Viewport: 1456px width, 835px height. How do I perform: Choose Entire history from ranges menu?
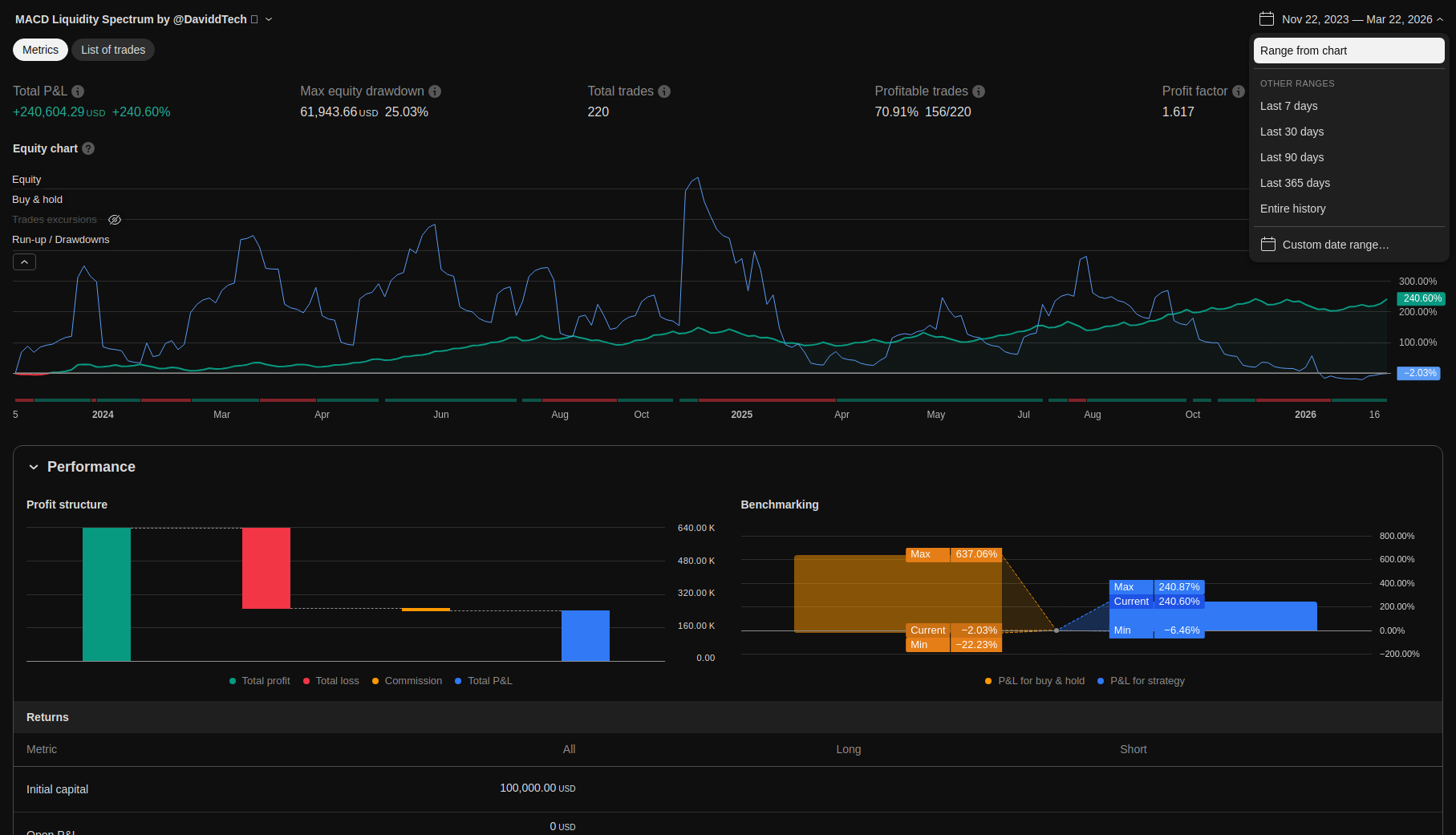click(1292, 209)
